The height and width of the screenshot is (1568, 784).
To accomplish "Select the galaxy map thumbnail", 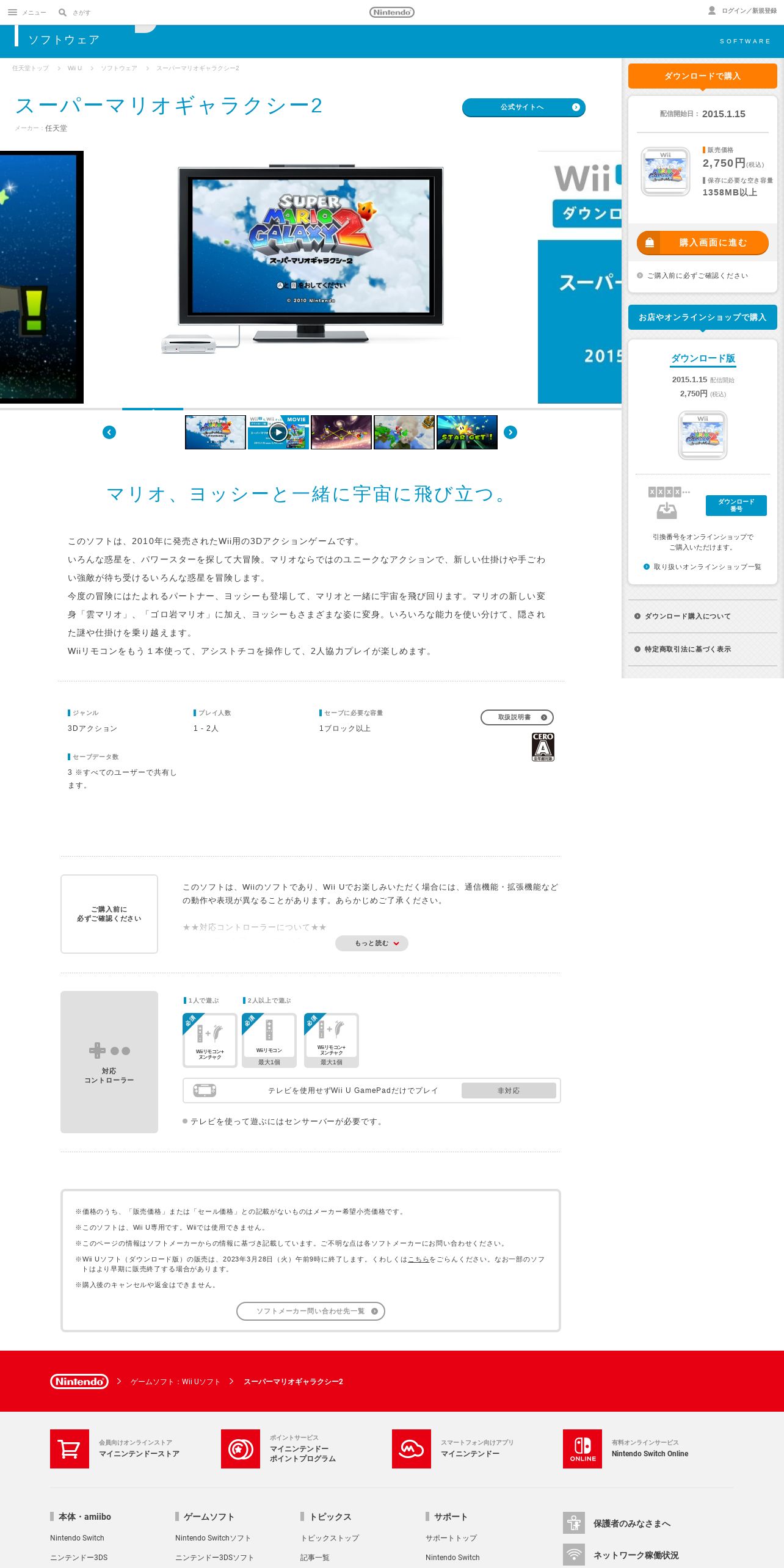I will [x=341, y=432].
